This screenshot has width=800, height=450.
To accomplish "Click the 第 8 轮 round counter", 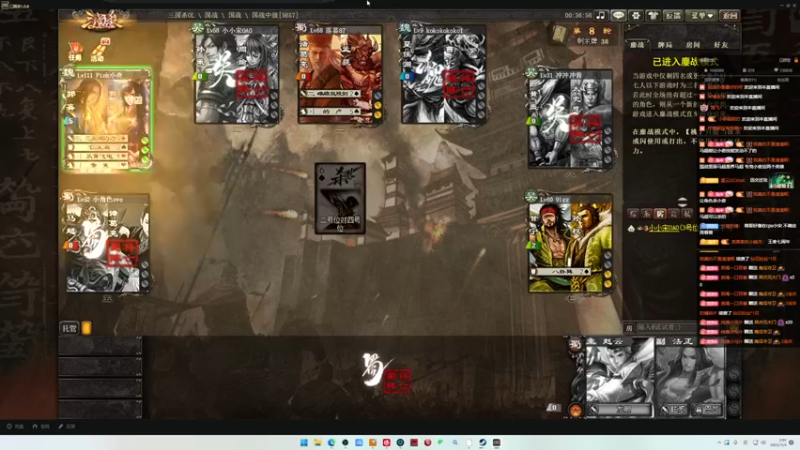I will [x=592, y=31].
